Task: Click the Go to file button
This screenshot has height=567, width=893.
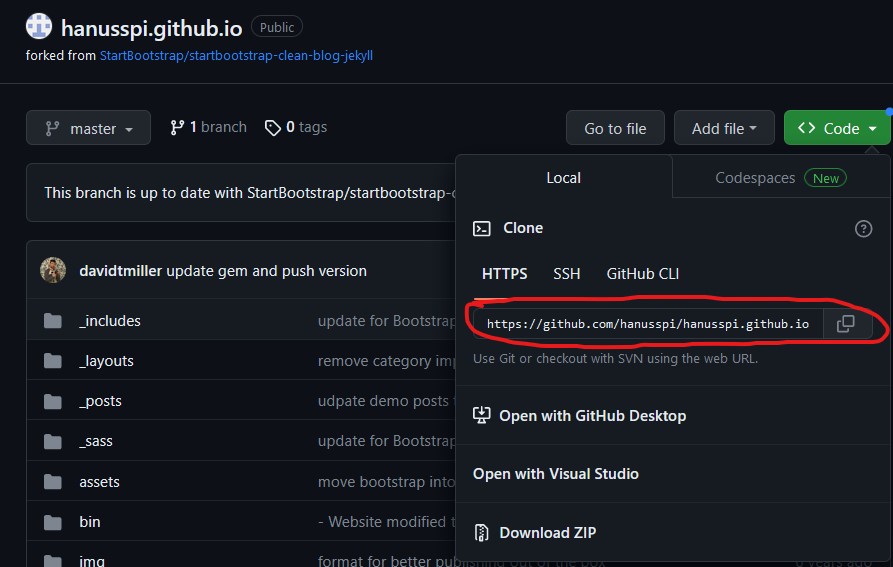Action: click(615, 128)
